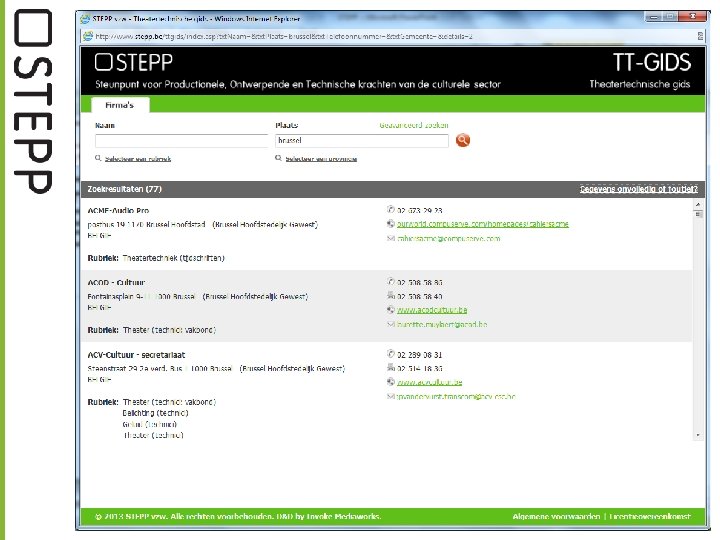The height and width of the screenshot is (540, 720).
Task: Click Fontainasplein address of ACOD Cultuur
Action: click(x=197, y=297)
